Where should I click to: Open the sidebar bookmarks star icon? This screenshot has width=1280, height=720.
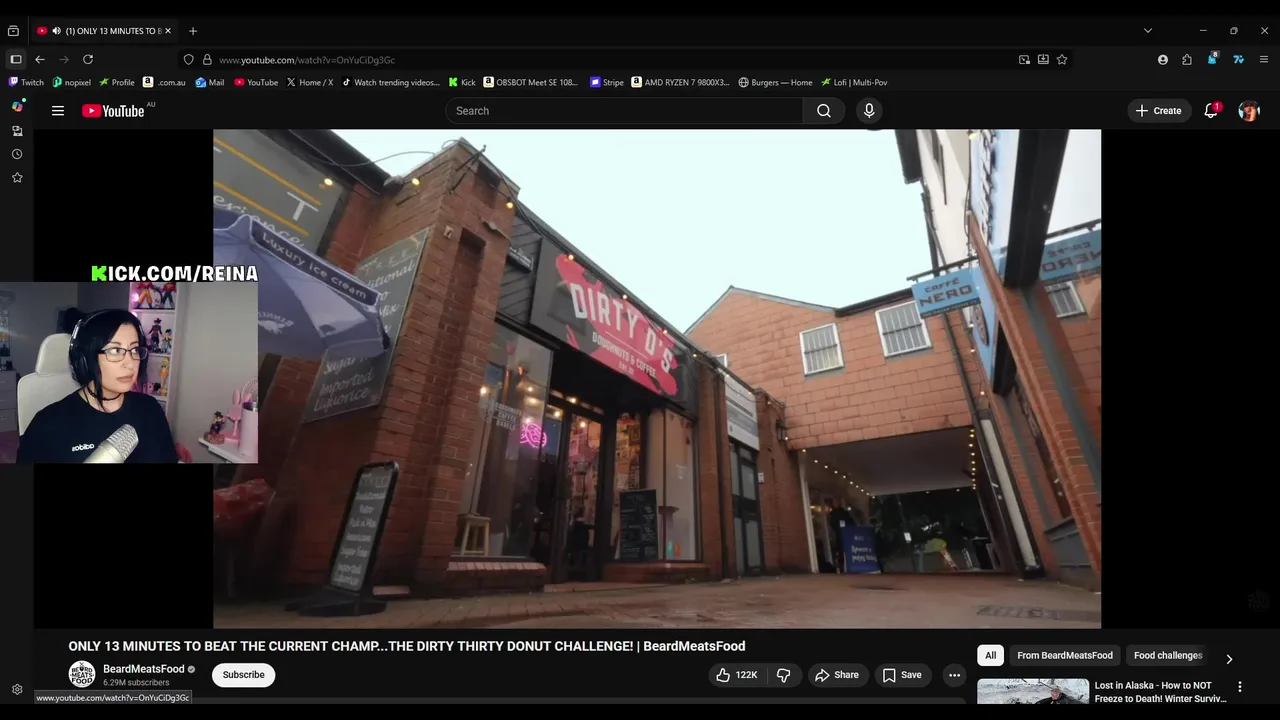tap(17, 177)
